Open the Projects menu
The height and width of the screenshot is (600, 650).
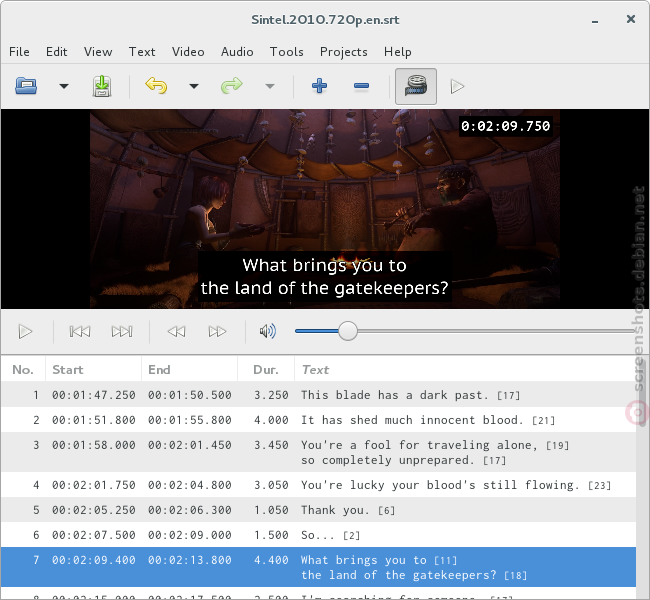click(x=343, y=52)
